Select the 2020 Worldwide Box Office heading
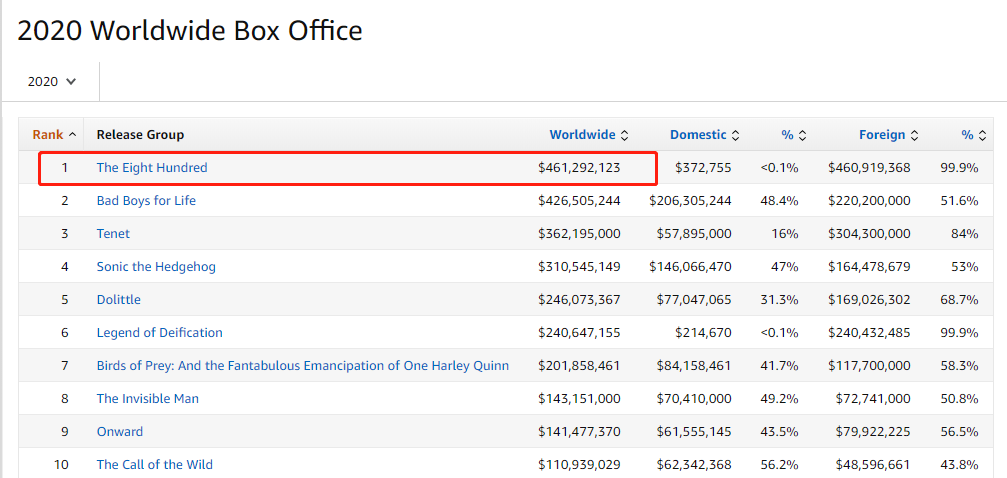The image size is (1007, 478). pyautogui.click(x=190, y=31)
